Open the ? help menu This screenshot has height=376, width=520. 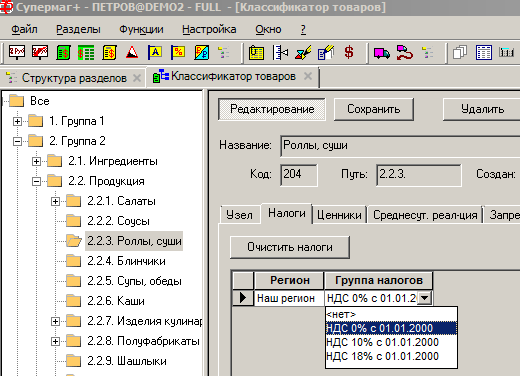click(303, 29)
